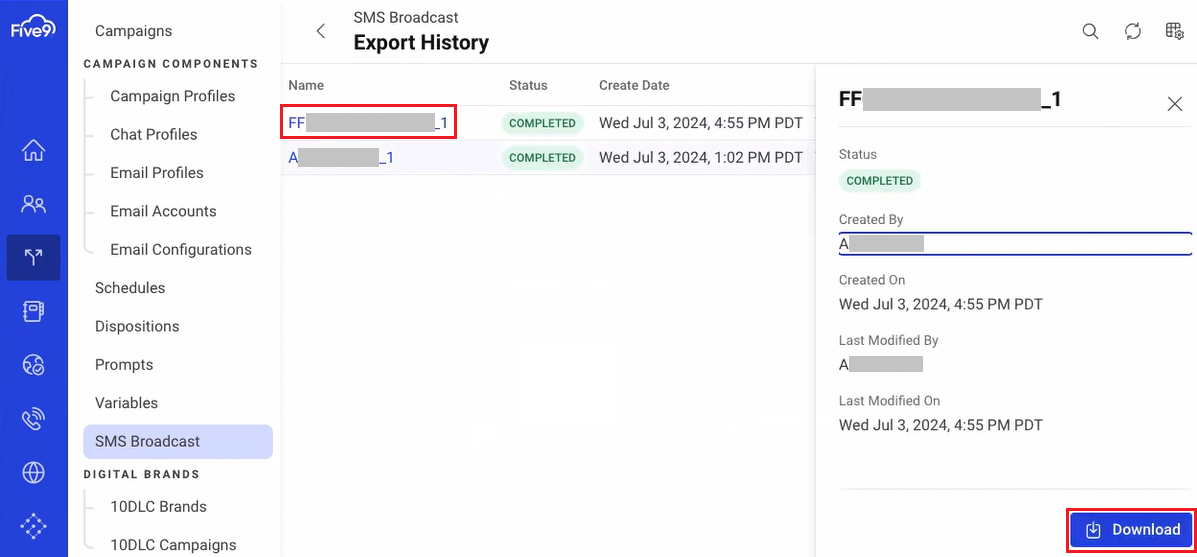Open the diamond dots apps icon

point(34,526)
